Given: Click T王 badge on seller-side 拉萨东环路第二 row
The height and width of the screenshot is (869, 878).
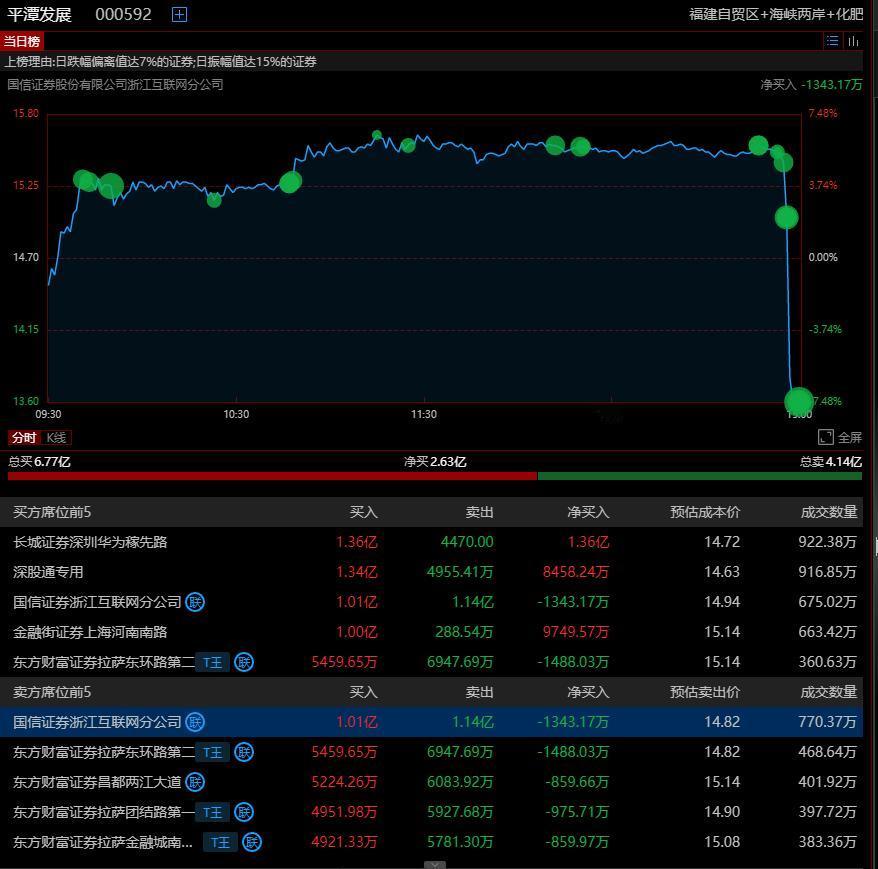Looking at the screenshot, I should click(213, 753).
